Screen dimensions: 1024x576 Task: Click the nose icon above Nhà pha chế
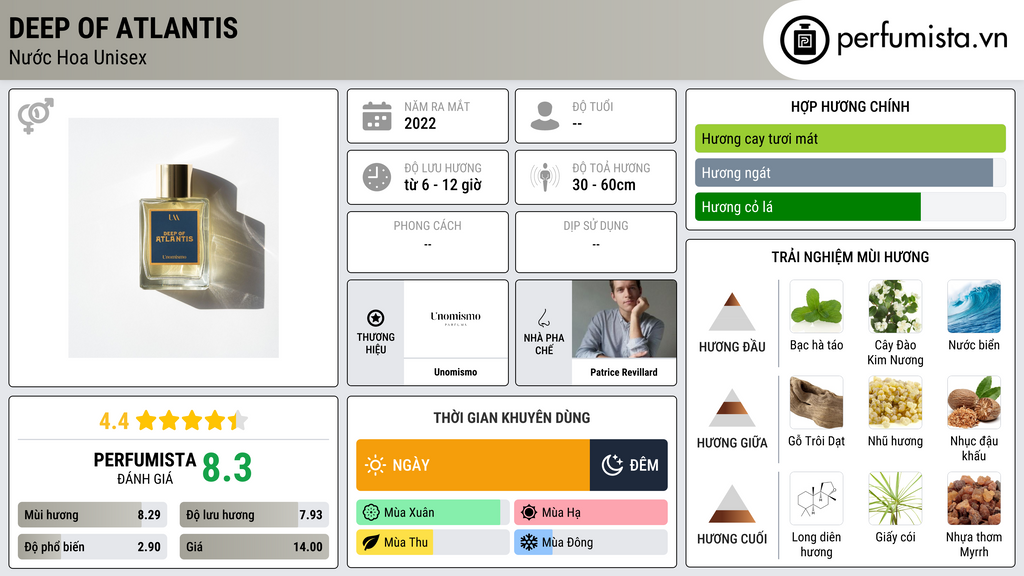tap(543, 318)
